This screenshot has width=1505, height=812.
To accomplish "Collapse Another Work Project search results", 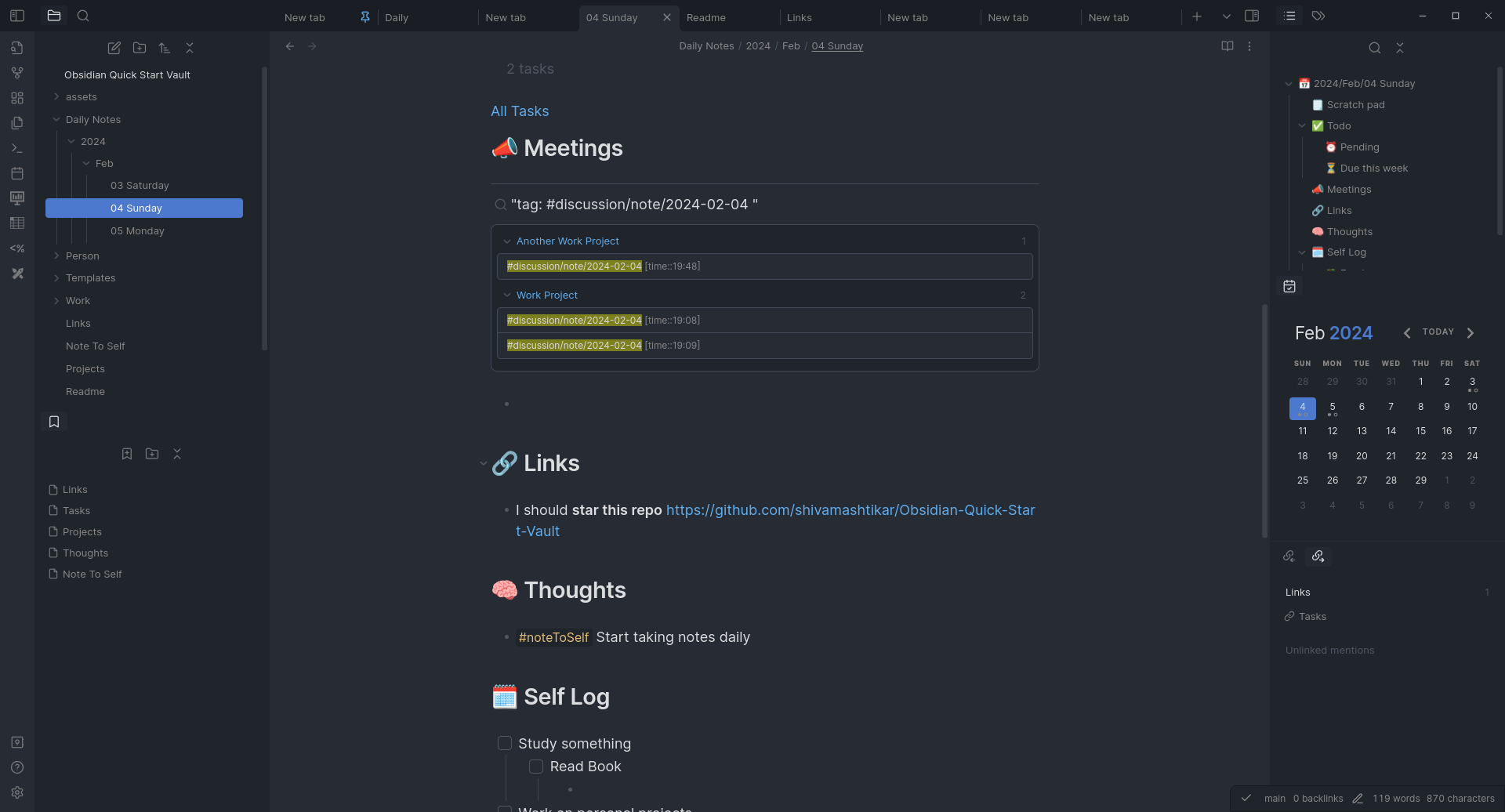I will click(507, 241).
